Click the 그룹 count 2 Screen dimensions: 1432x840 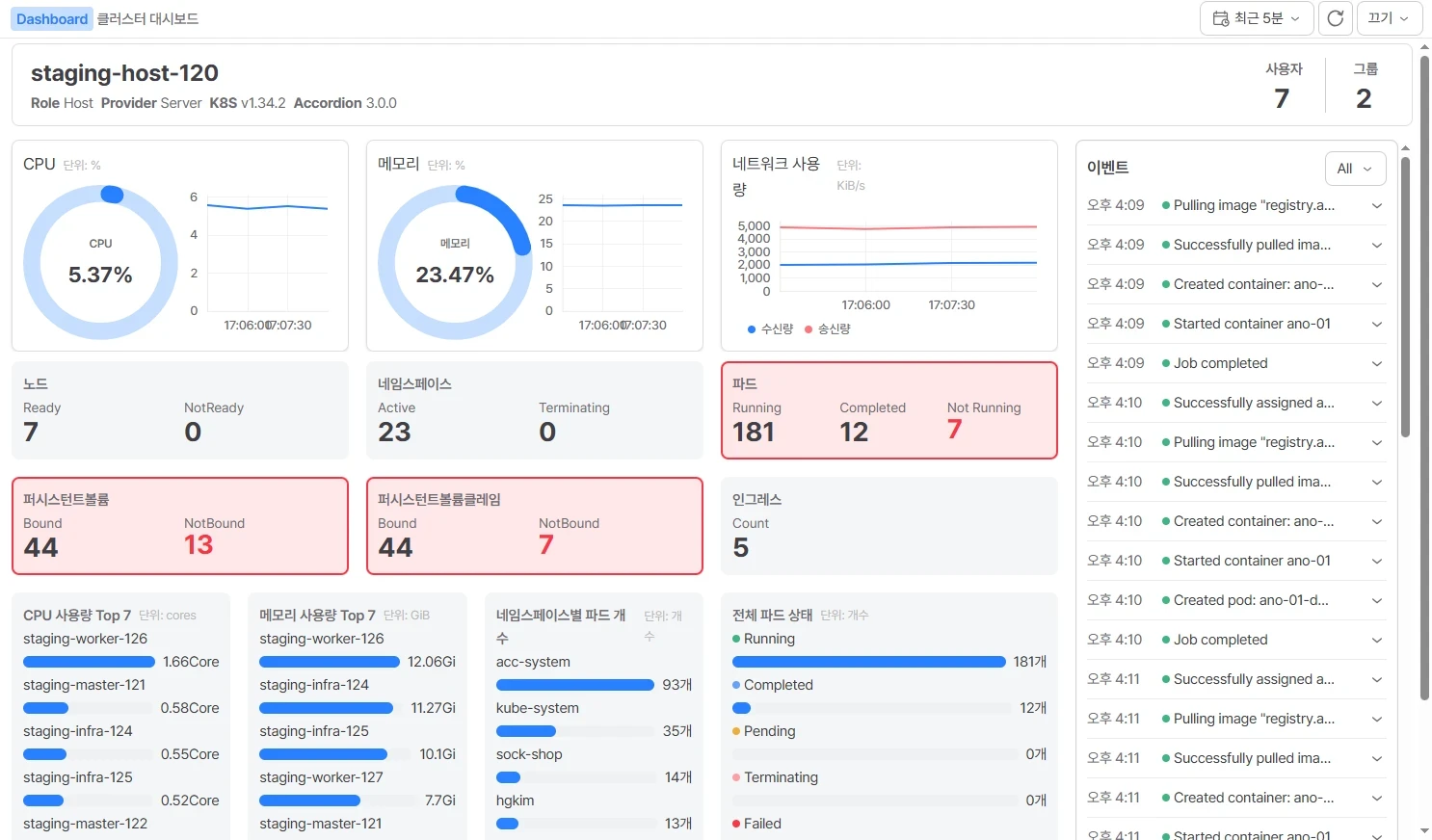1364,99
